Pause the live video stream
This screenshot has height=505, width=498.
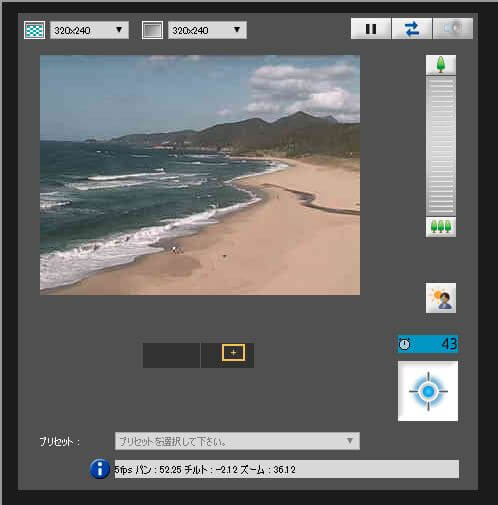371,29
